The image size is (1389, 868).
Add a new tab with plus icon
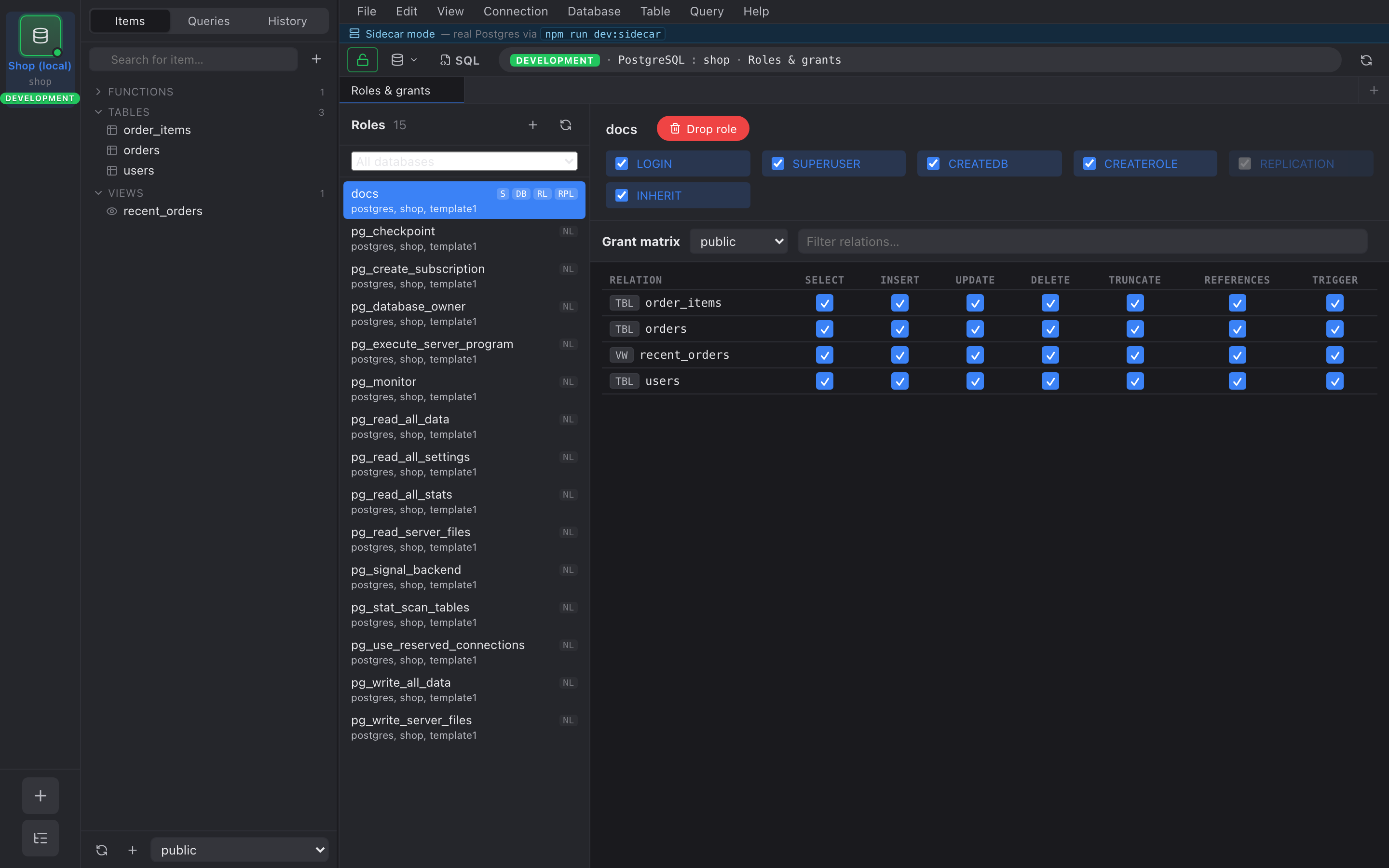(x=1374, y=90)
